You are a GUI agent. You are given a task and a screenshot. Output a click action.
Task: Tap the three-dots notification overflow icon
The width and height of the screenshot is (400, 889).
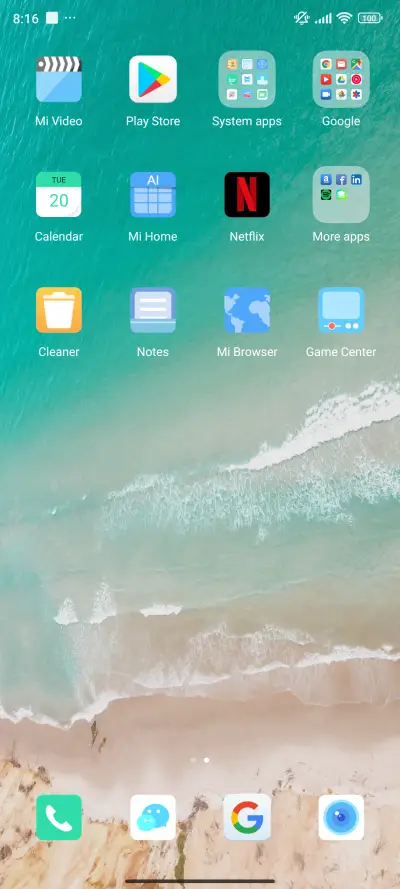[70, 18]
